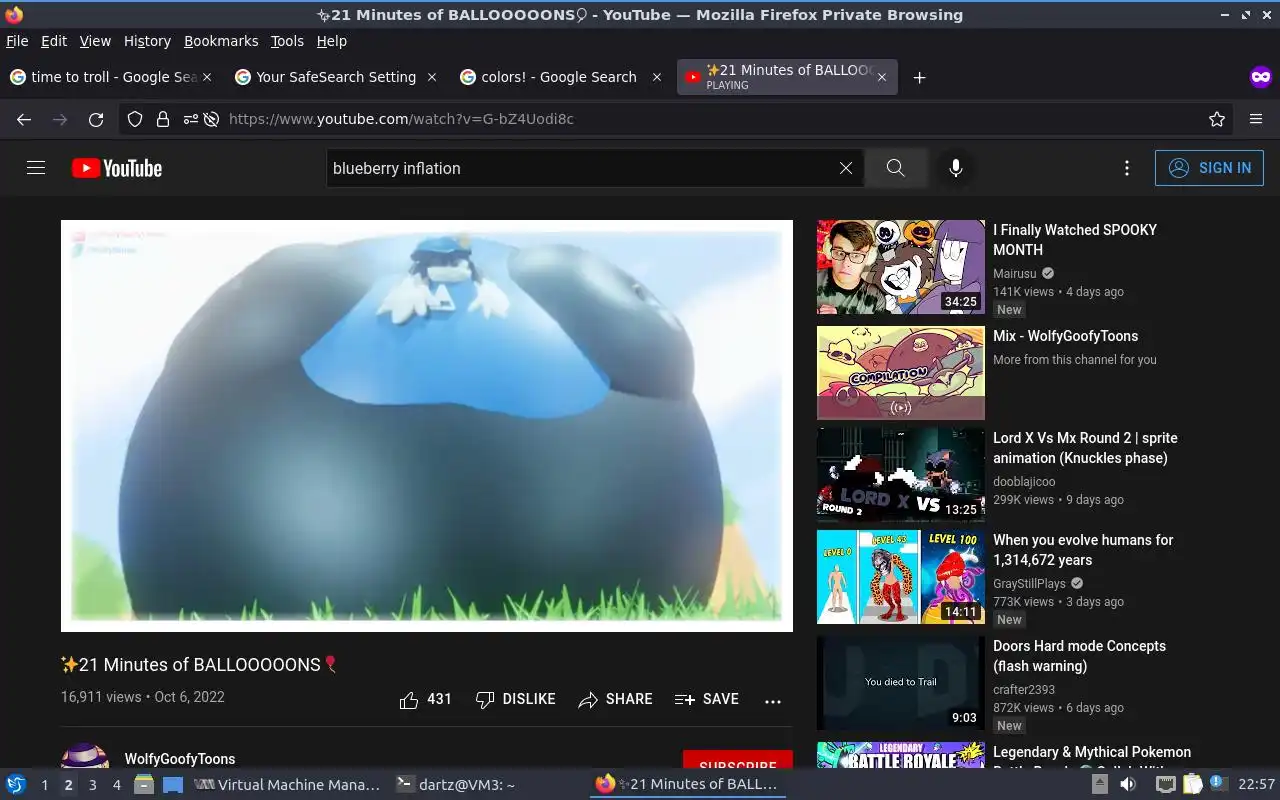Screen dimensions: 1280x800
Task: Click the SIGN IN button
Action: tap(1209, 168)
